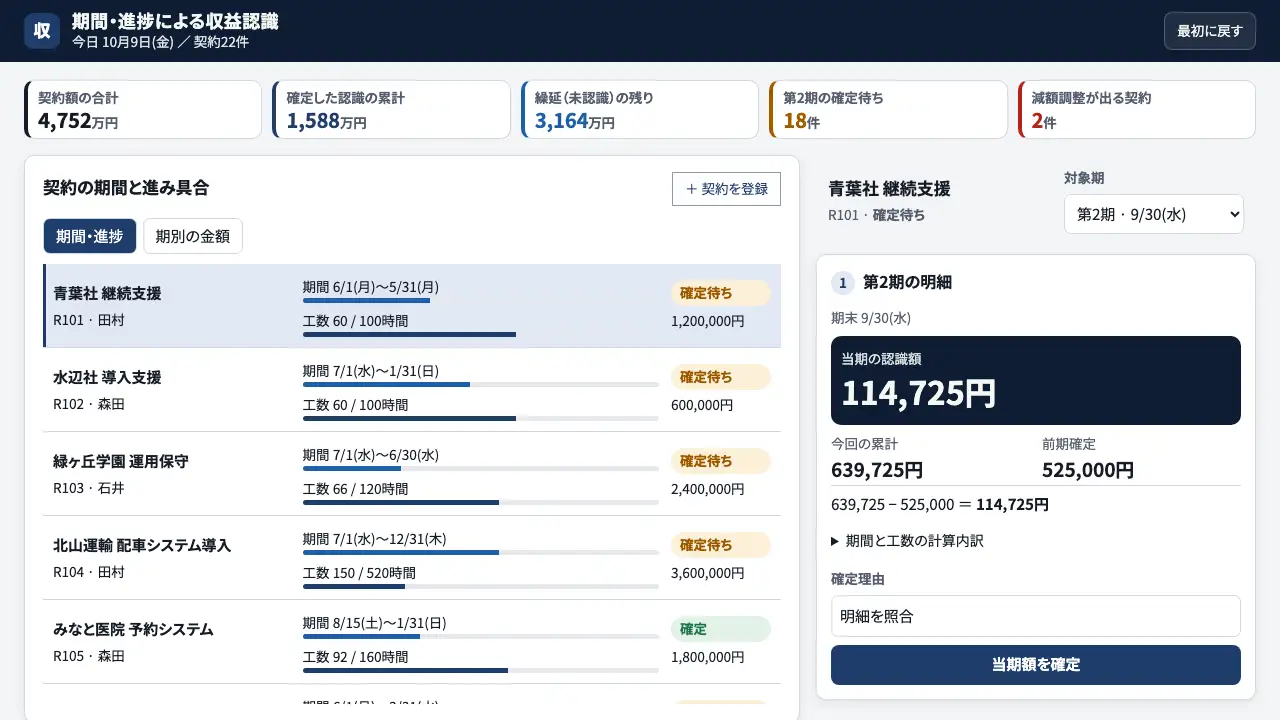The height and width of the screenshot is (720, 1280).
Task: Click the 契約額の合計 summary card
Action: coord(143,110)
